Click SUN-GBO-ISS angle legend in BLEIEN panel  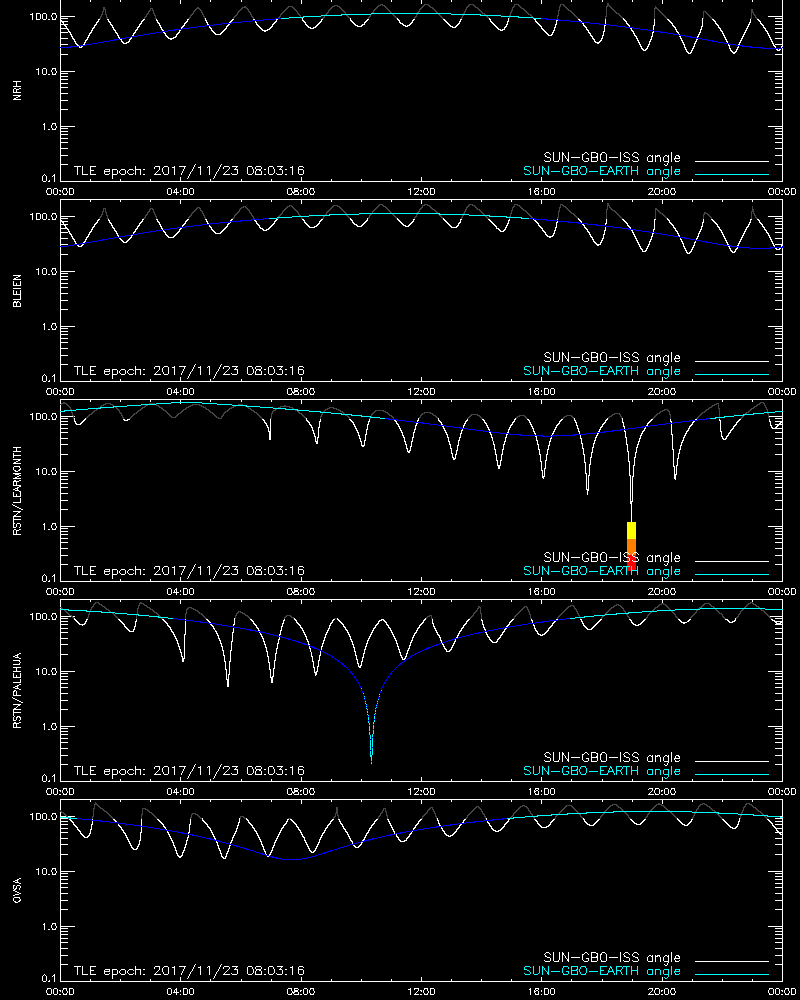(x=612, y=357)
